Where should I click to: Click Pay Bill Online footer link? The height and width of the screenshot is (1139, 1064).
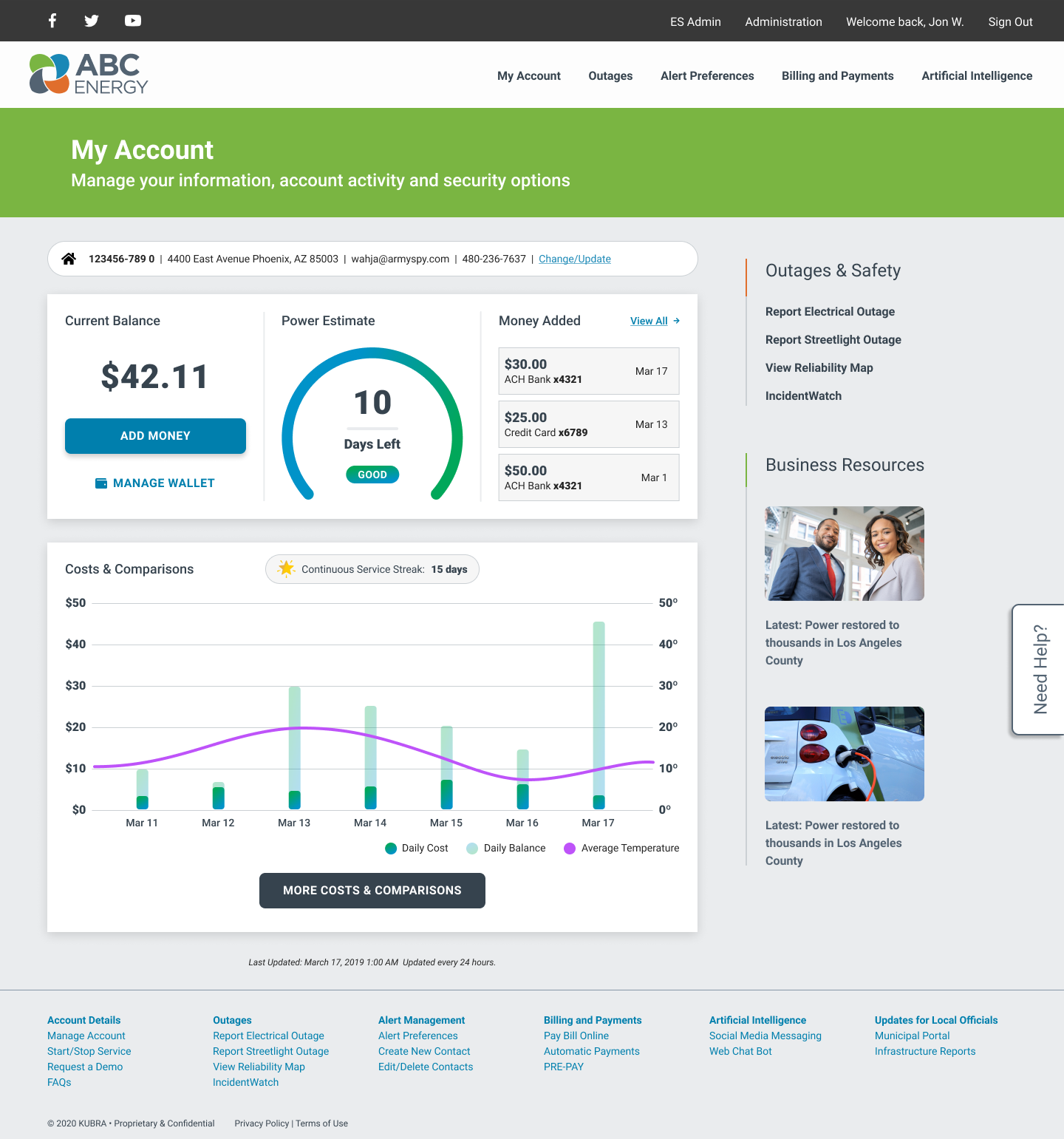576,1036
